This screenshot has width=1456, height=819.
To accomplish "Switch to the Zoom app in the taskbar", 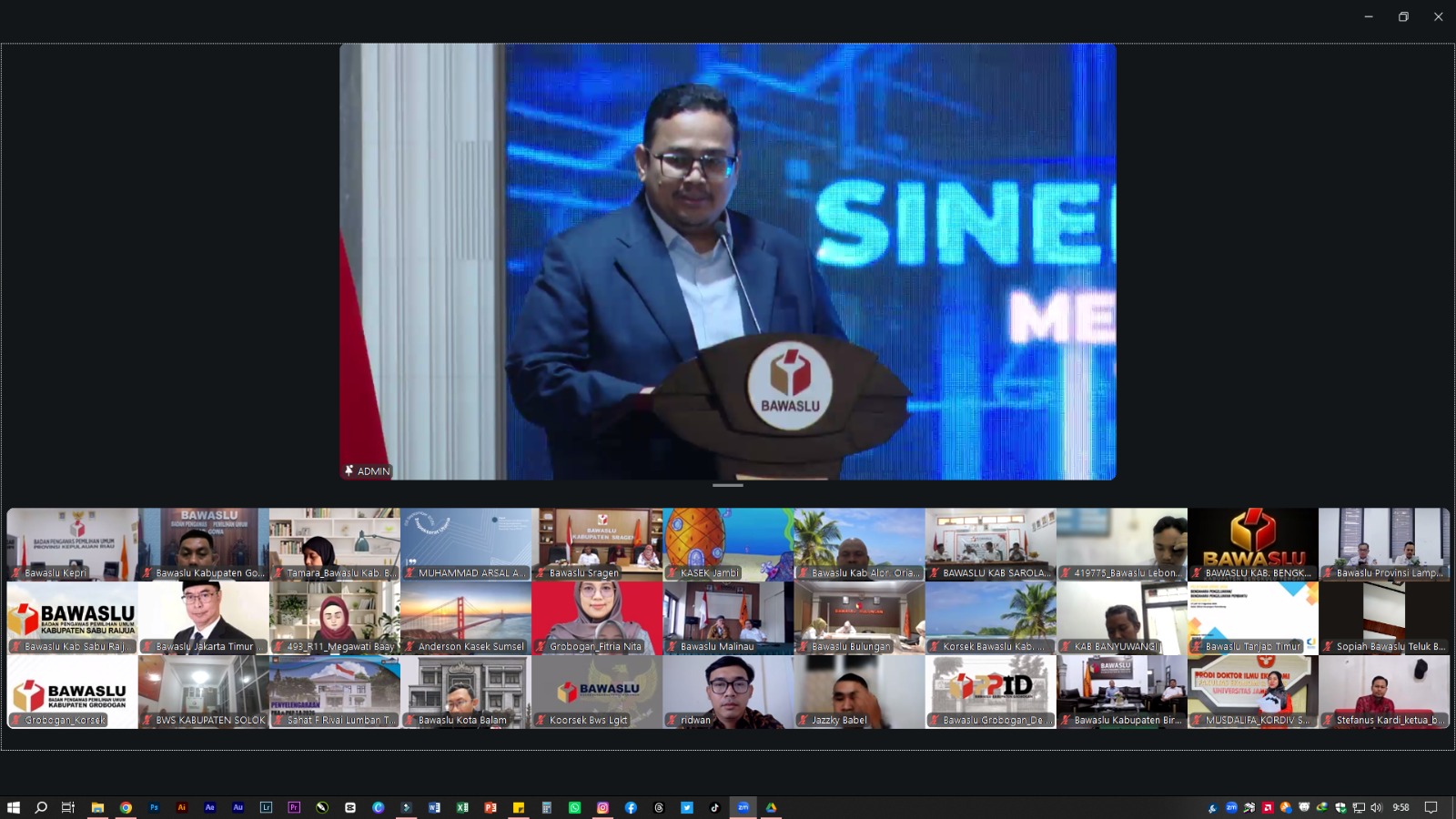I will pos(743,807).
